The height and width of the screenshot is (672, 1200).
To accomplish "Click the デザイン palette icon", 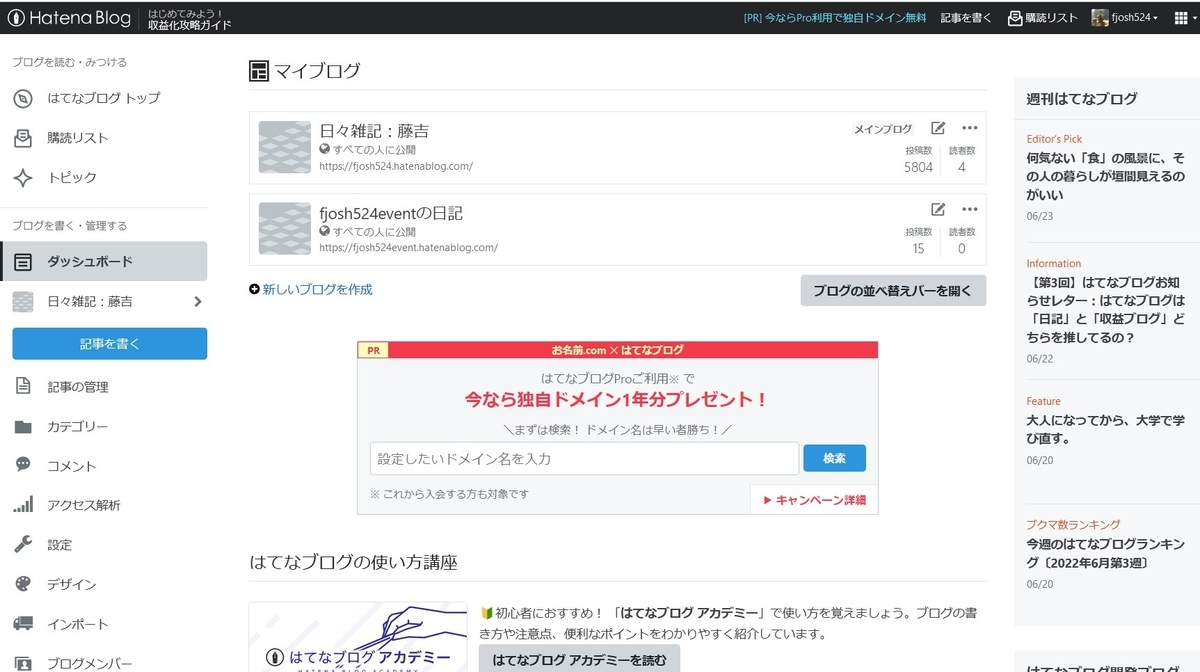I will [x=23, y=584].
